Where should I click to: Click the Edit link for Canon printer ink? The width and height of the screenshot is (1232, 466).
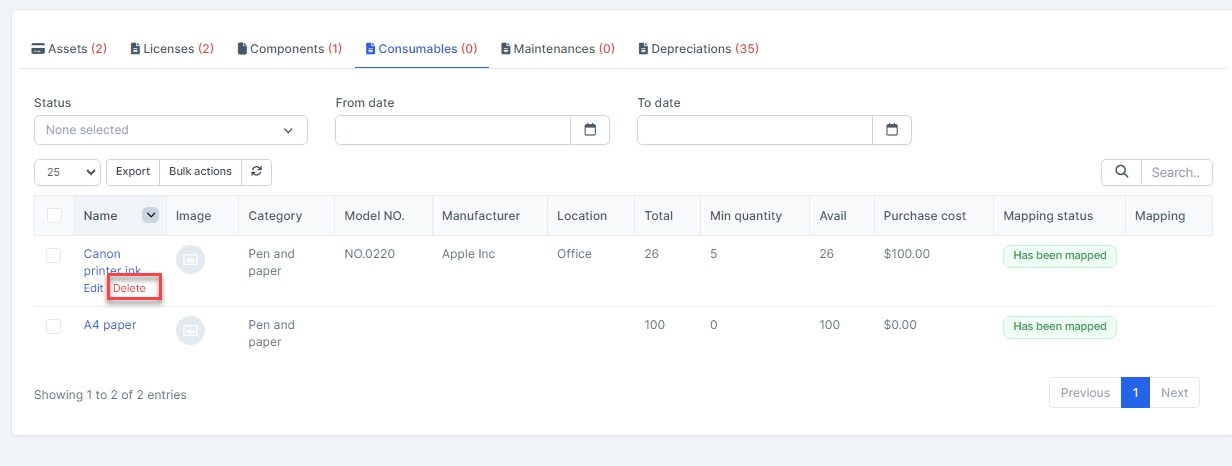(93, 288)
